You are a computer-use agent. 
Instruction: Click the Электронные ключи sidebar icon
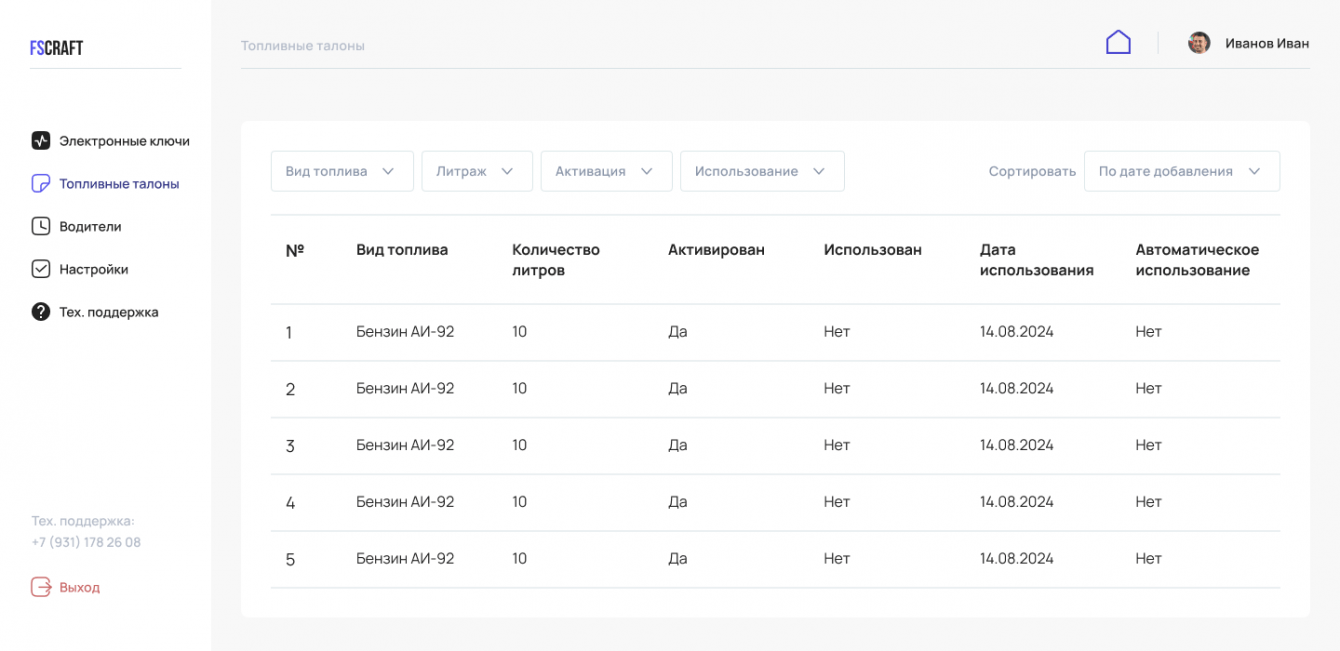pos(40,141)
